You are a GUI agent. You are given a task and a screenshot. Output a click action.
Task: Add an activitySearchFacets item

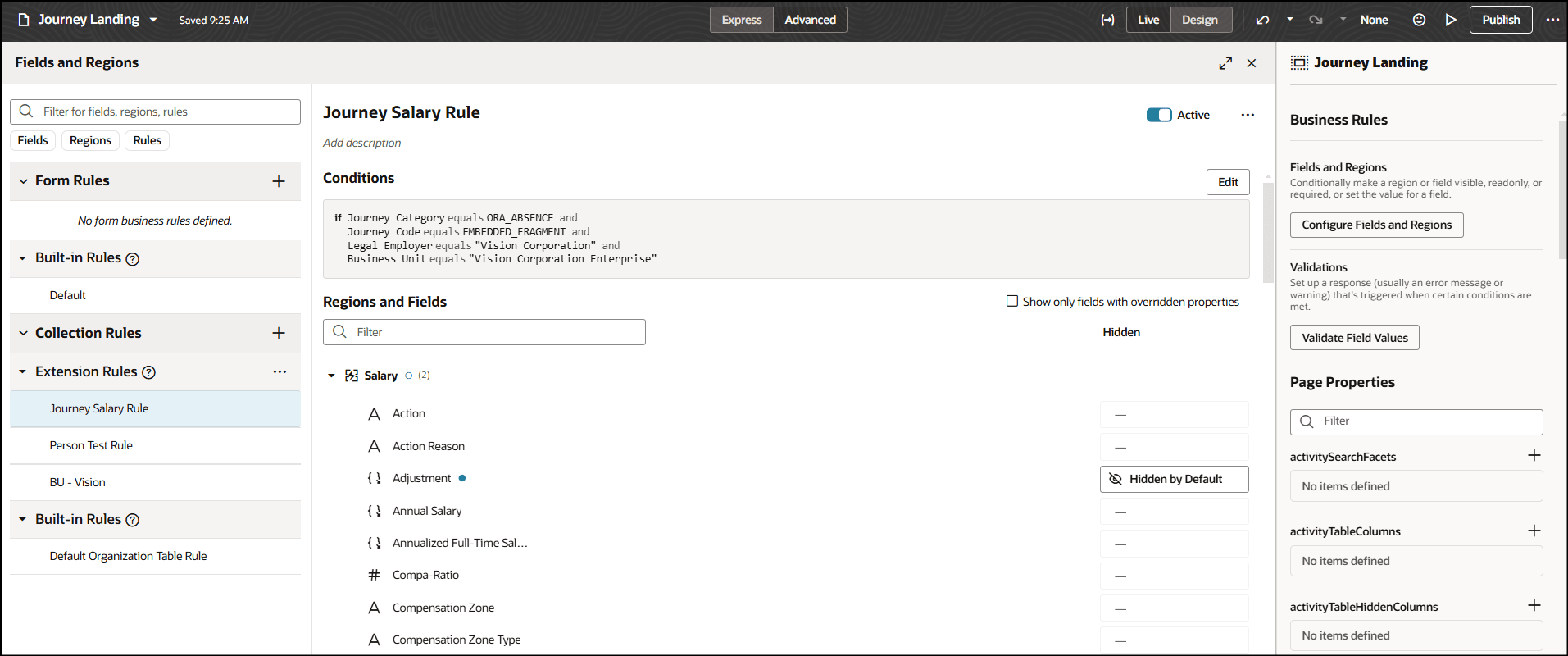[1534, 456]
